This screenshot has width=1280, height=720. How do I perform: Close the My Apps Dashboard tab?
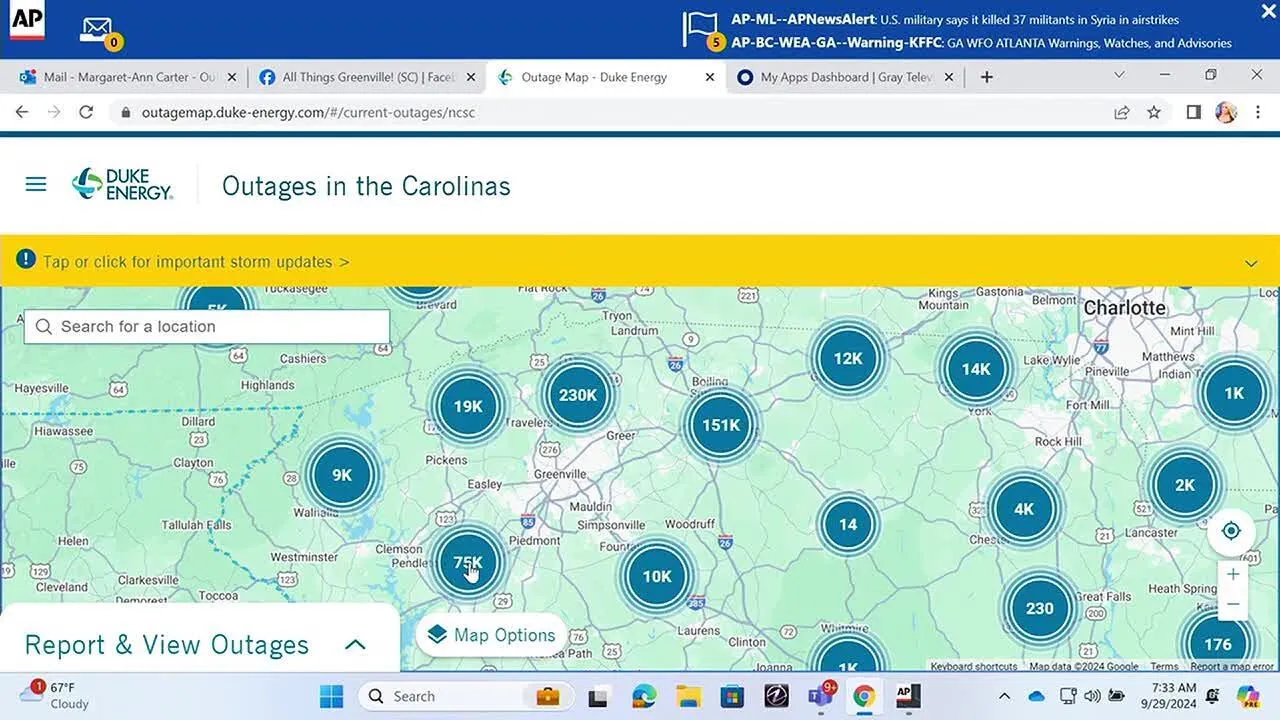[x=949, y=77]
